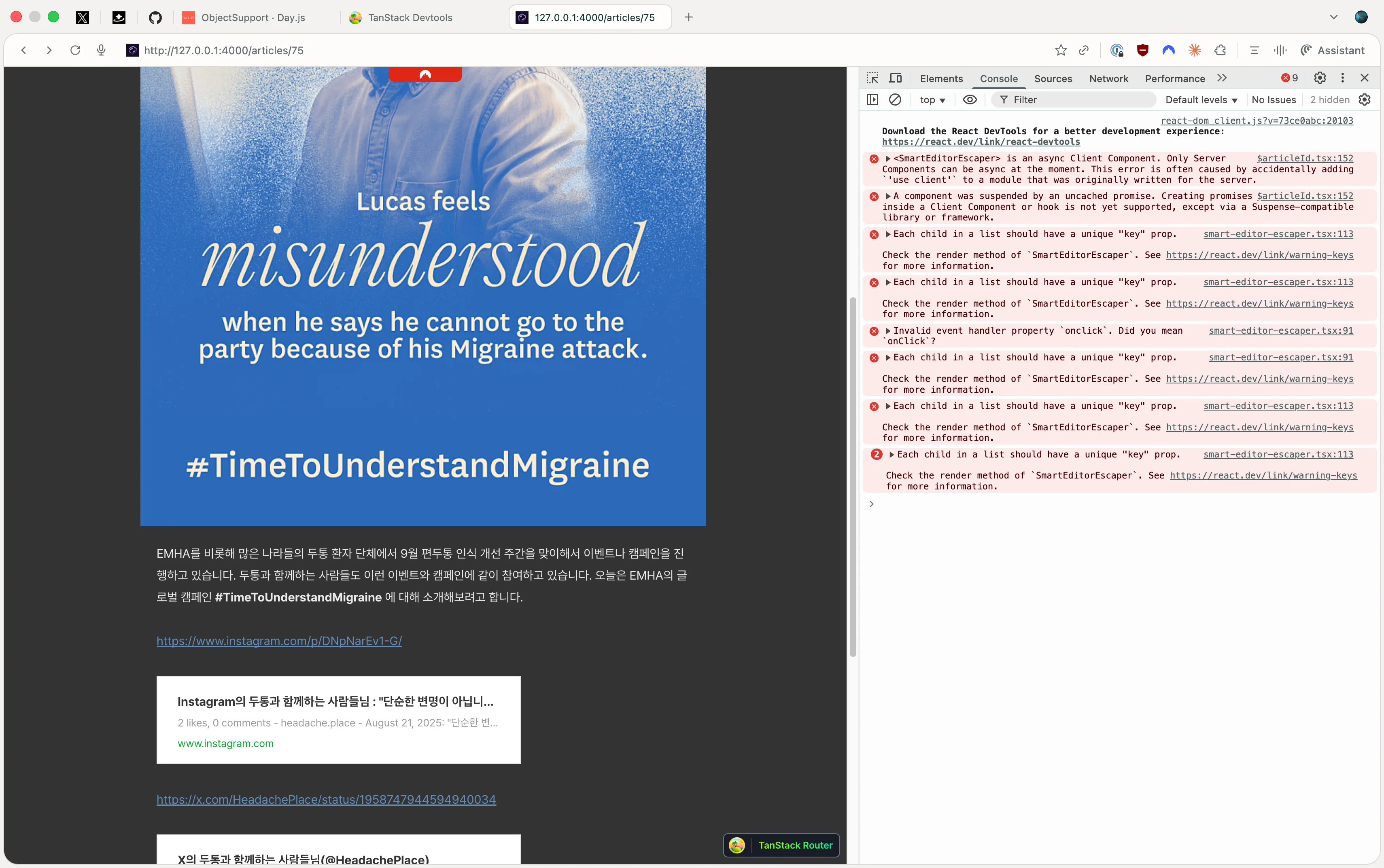Click the live expression eye icon

coord(969,100)
